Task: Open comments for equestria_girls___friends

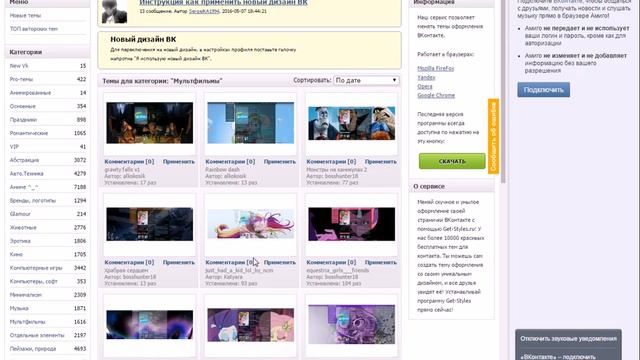Action: coord(331,262)
